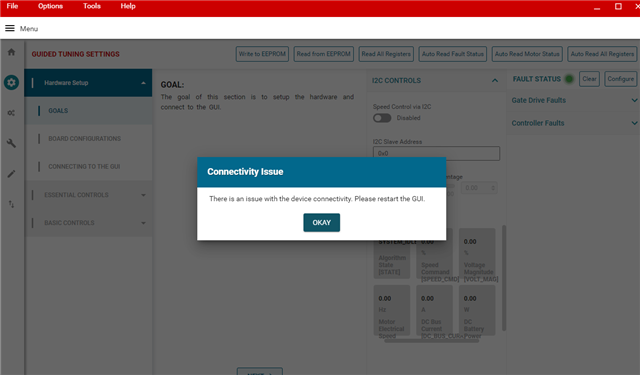Image resolution: width=640 pixels, height=375 pixels.
Task: Open the up-down arrows sidebar icon
Action: [11, 204]
